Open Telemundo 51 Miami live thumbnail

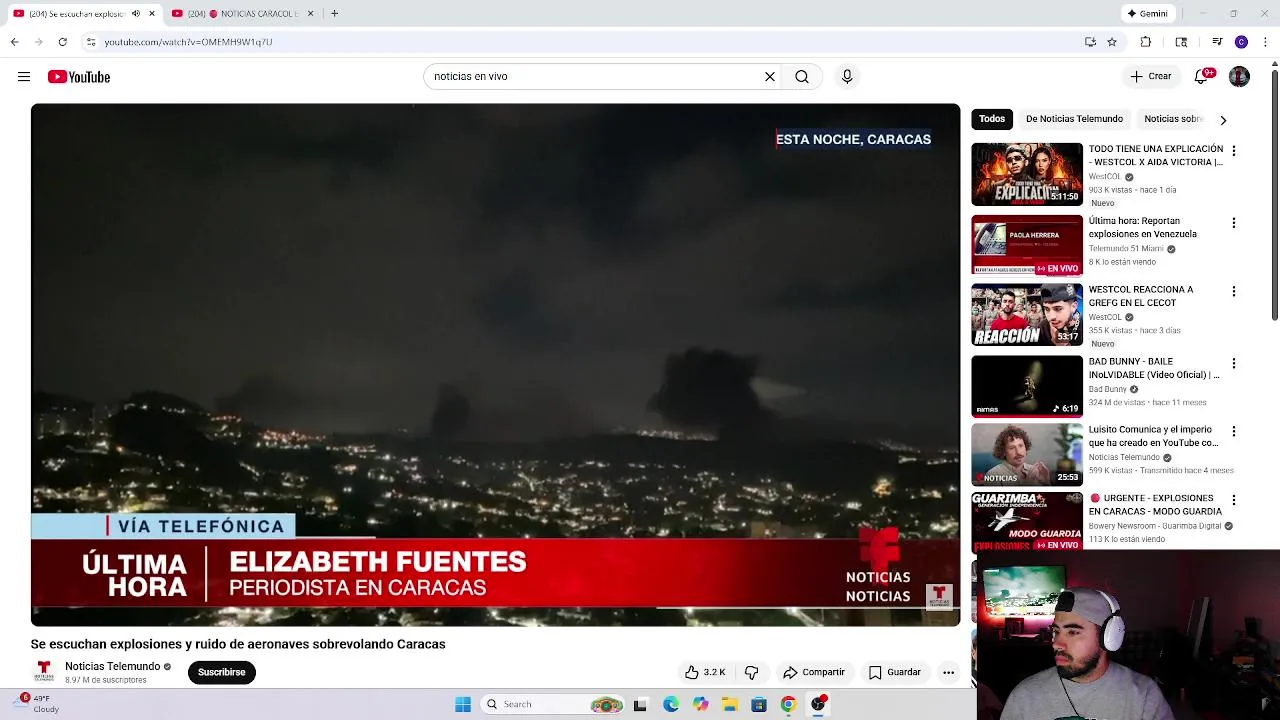[x=1027, y=245]
